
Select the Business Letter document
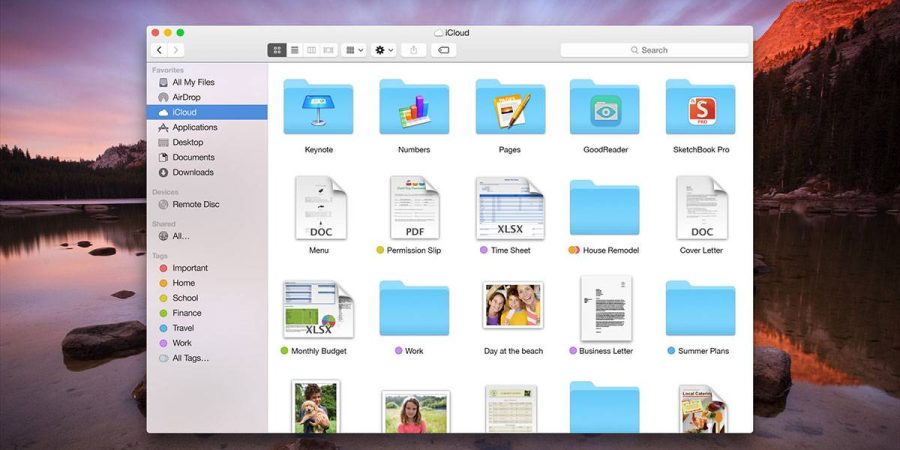(606, 308)
